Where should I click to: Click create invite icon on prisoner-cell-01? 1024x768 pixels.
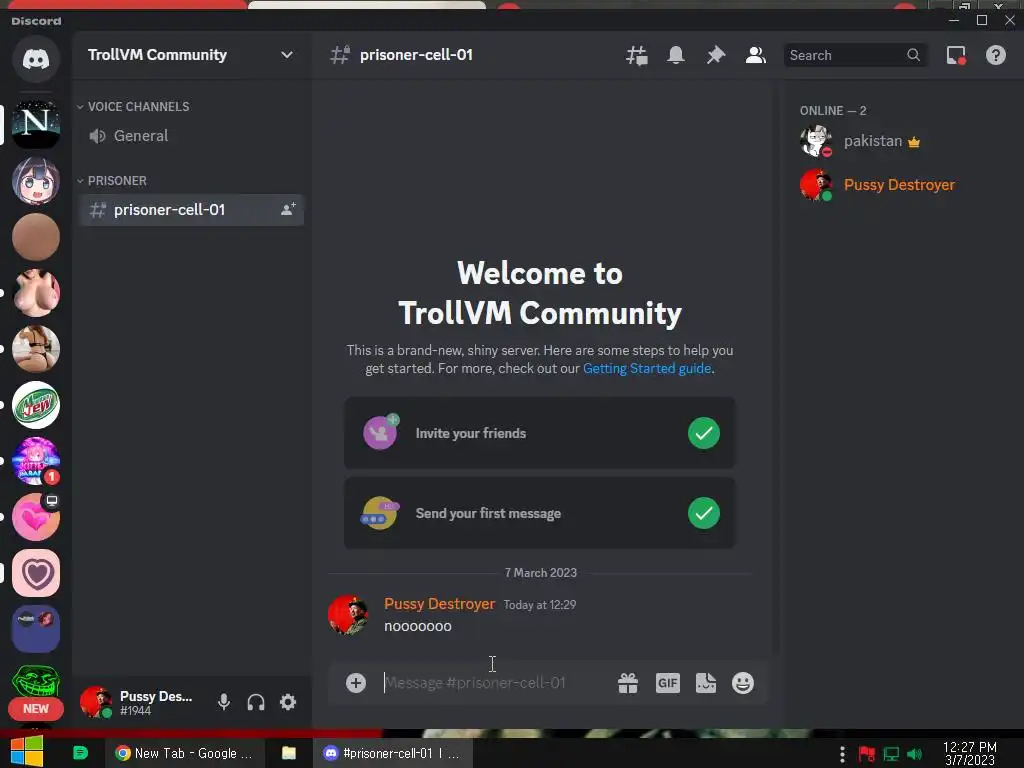click(x=288, y=210)
